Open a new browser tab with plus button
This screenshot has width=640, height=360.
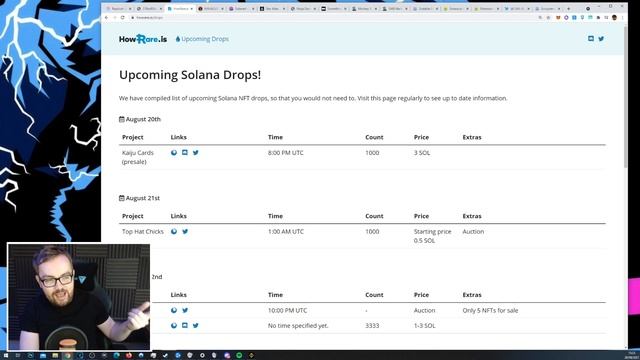point(569,9)
